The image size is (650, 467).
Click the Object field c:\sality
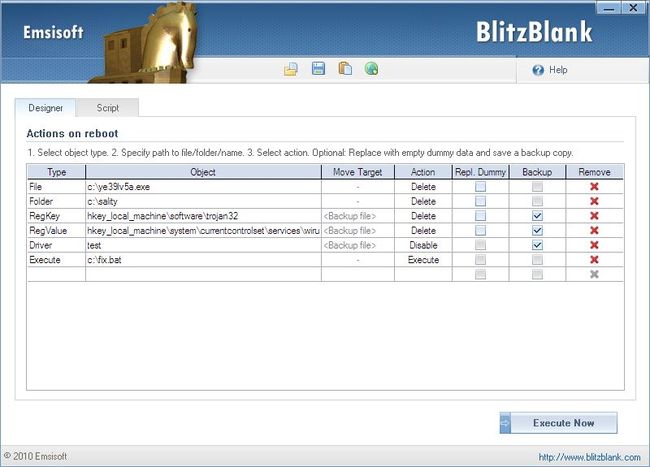(x=203, y=201)
